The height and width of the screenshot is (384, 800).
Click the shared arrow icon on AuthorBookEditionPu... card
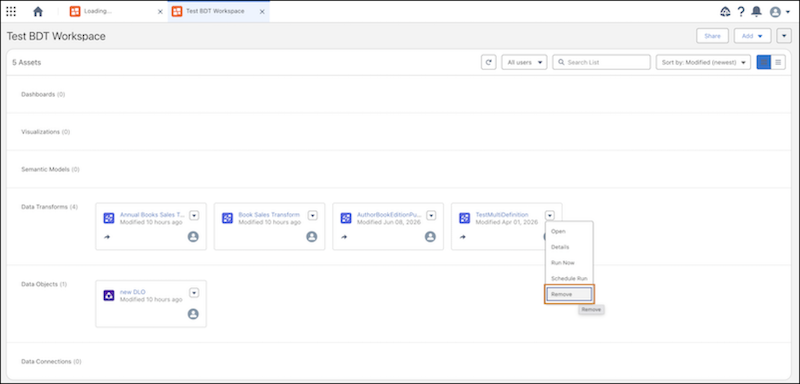344,237
